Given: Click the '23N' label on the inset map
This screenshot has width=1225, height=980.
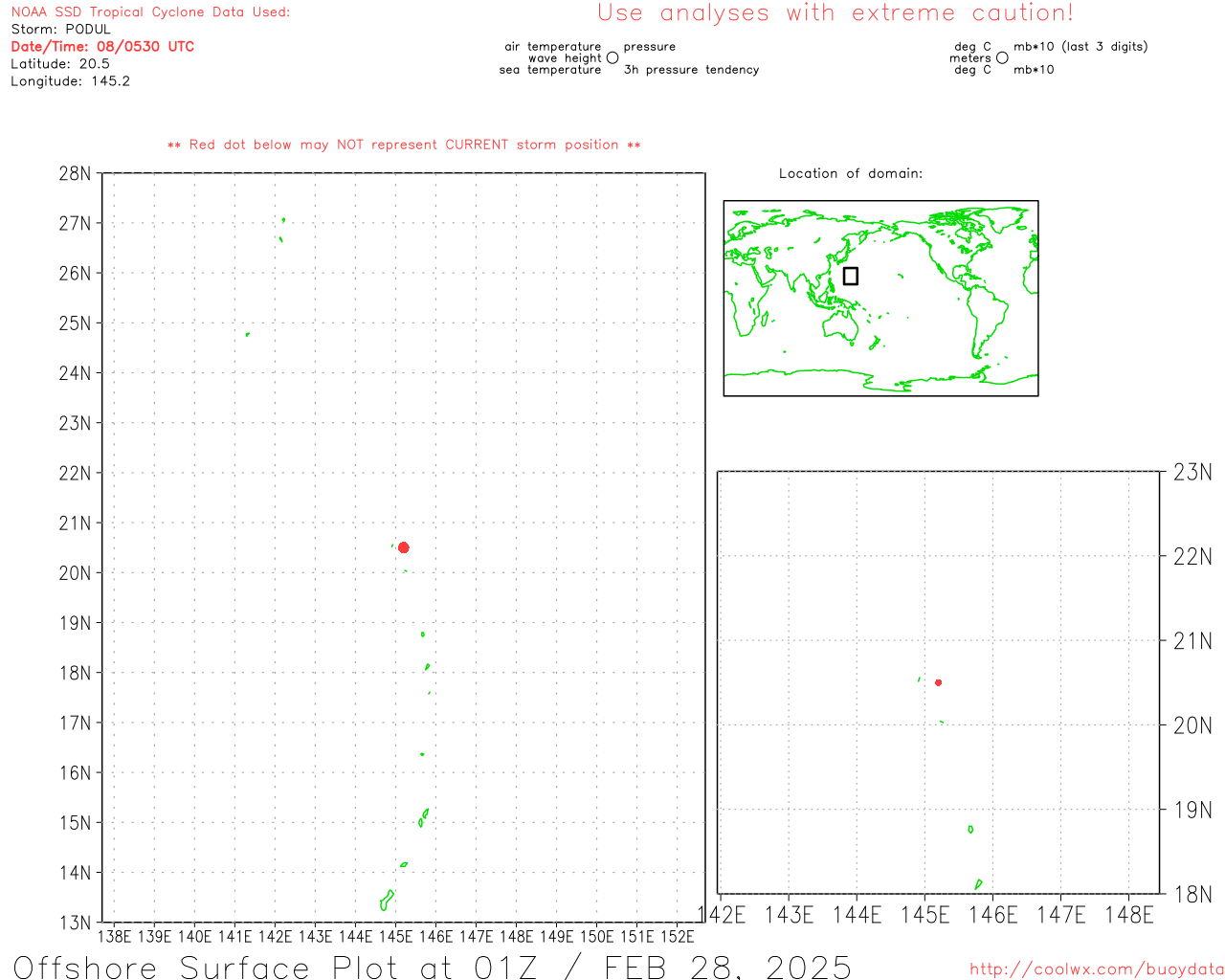Looking at the screenshot, I should 1192,472.
